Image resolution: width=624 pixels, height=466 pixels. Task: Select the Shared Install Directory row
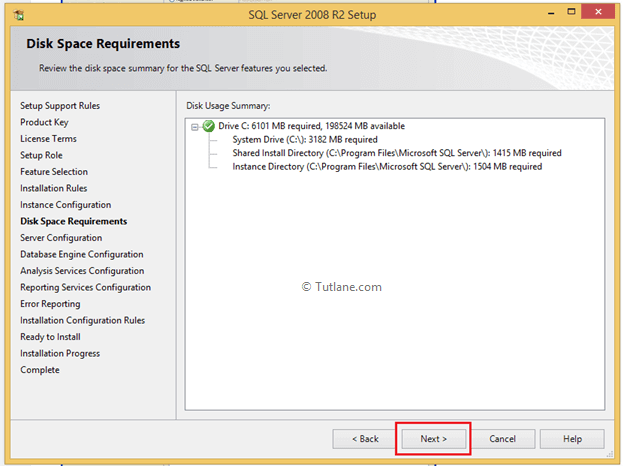coord(397,153)
